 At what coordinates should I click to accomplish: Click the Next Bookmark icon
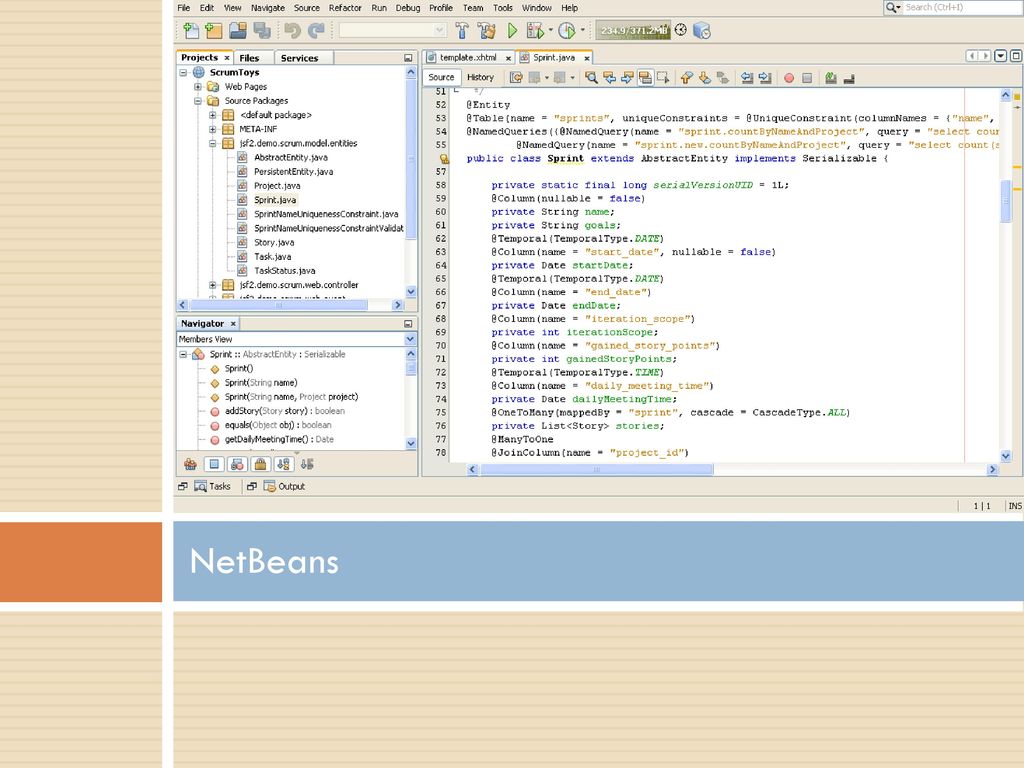pyautogui.click(x=705, y=78)
